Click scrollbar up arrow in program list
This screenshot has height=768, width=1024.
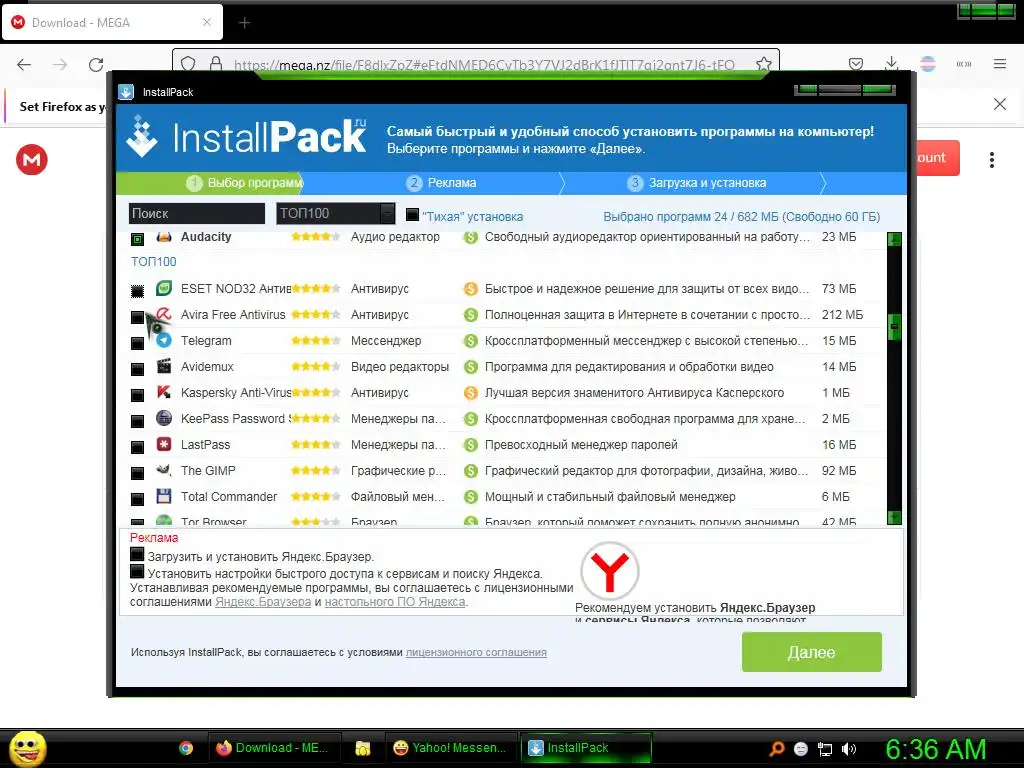pos(895,239)
